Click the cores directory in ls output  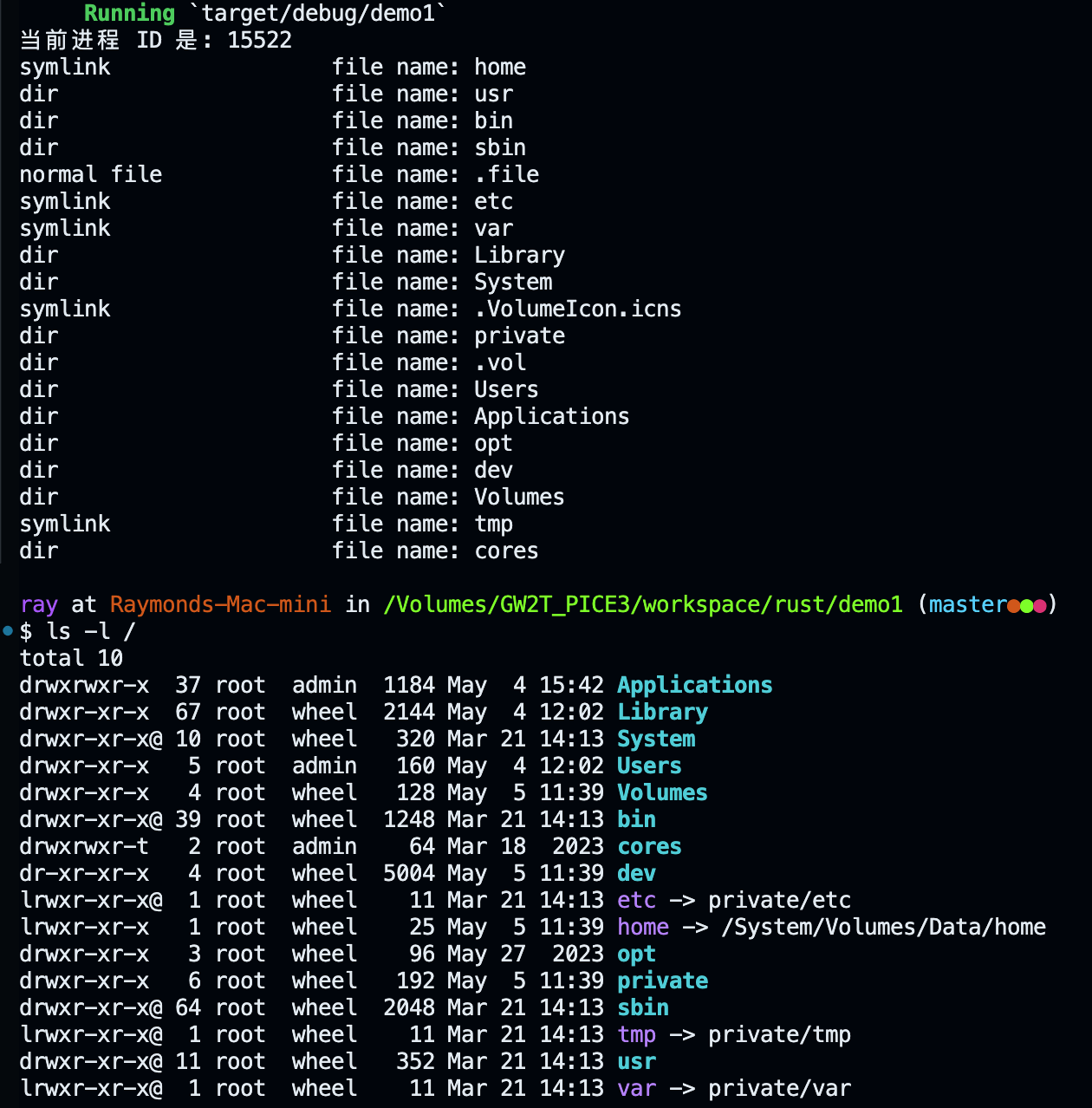pyautogui.click(x=649, y=846)
